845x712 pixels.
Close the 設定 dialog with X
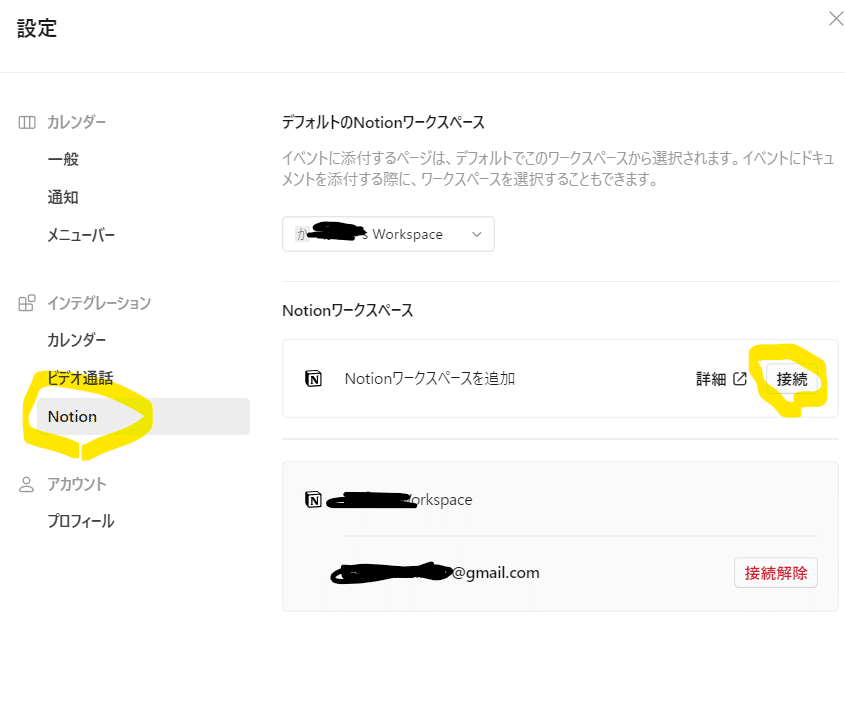(835, 19)
